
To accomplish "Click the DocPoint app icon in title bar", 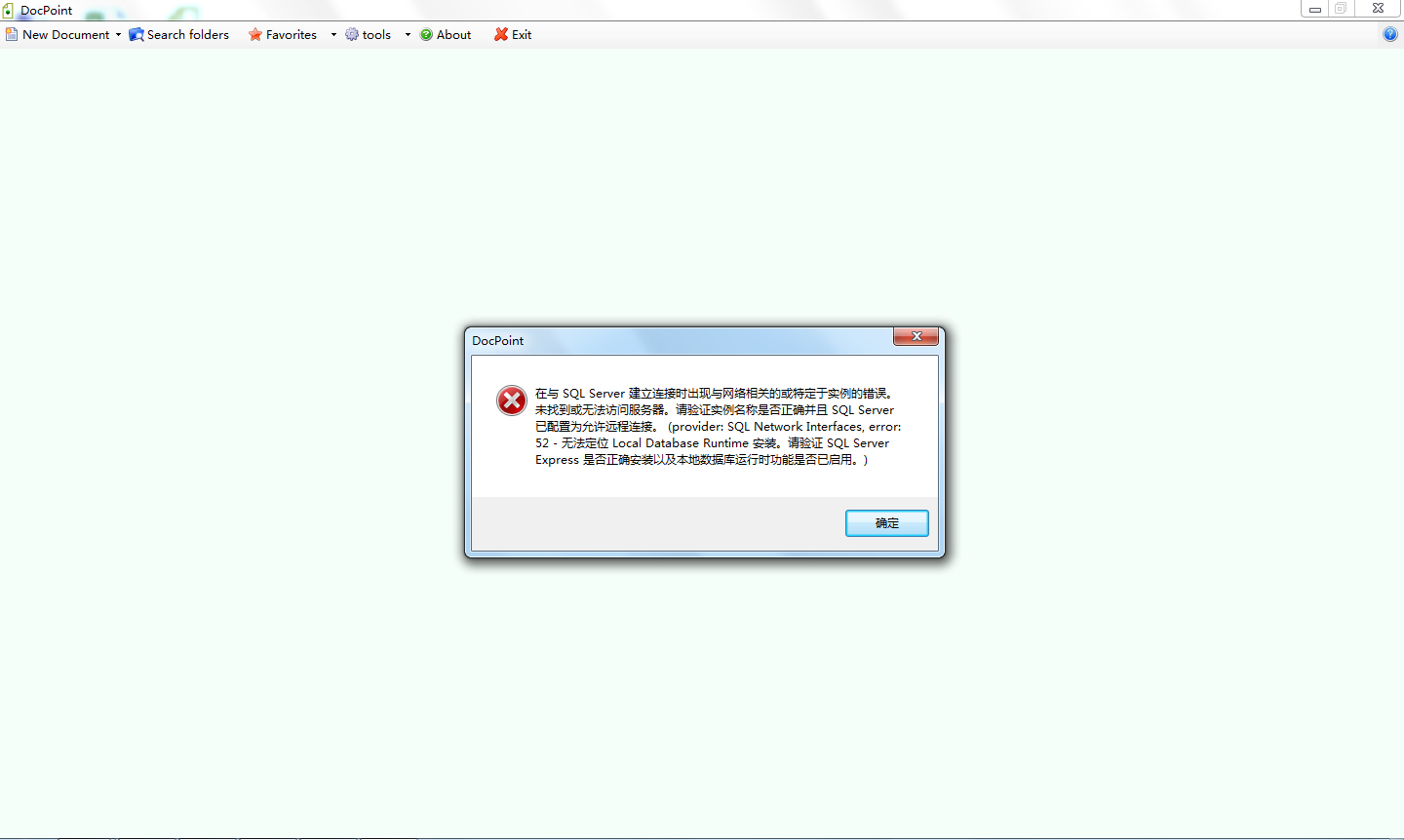I will click(x=8, y=11).
